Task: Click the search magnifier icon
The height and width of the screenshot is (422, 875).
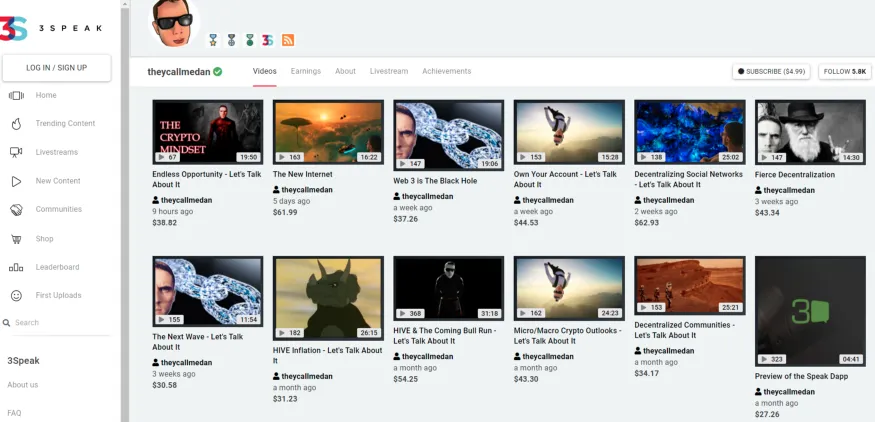Action: (x=7, y=323)
